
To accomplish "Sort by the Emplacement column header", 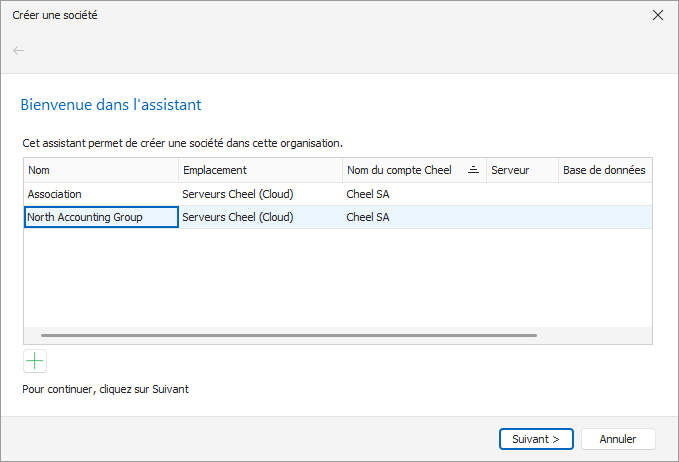I will click(260, 170).
